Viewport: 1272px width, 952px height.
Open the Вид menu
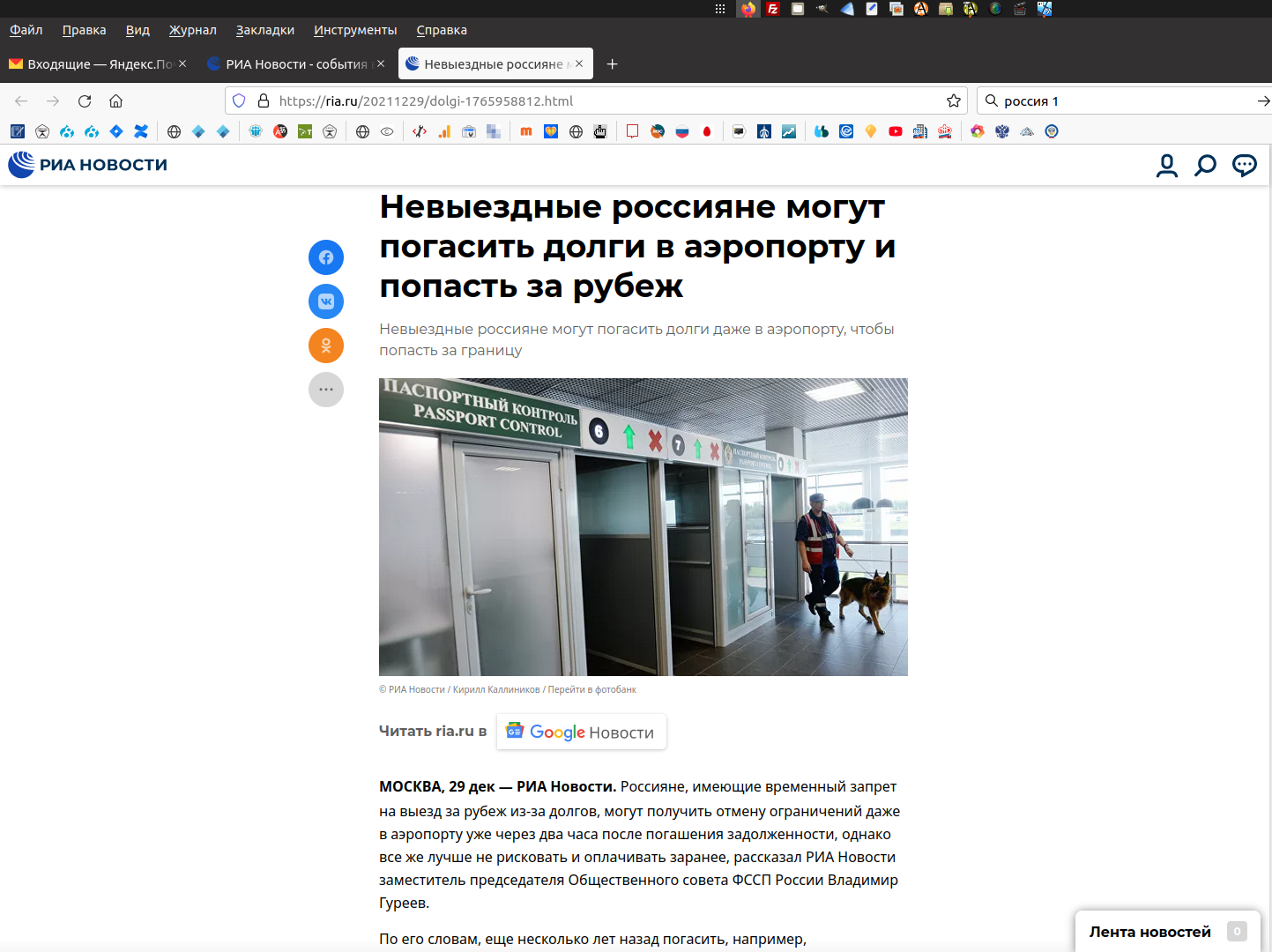coord(138,30)
